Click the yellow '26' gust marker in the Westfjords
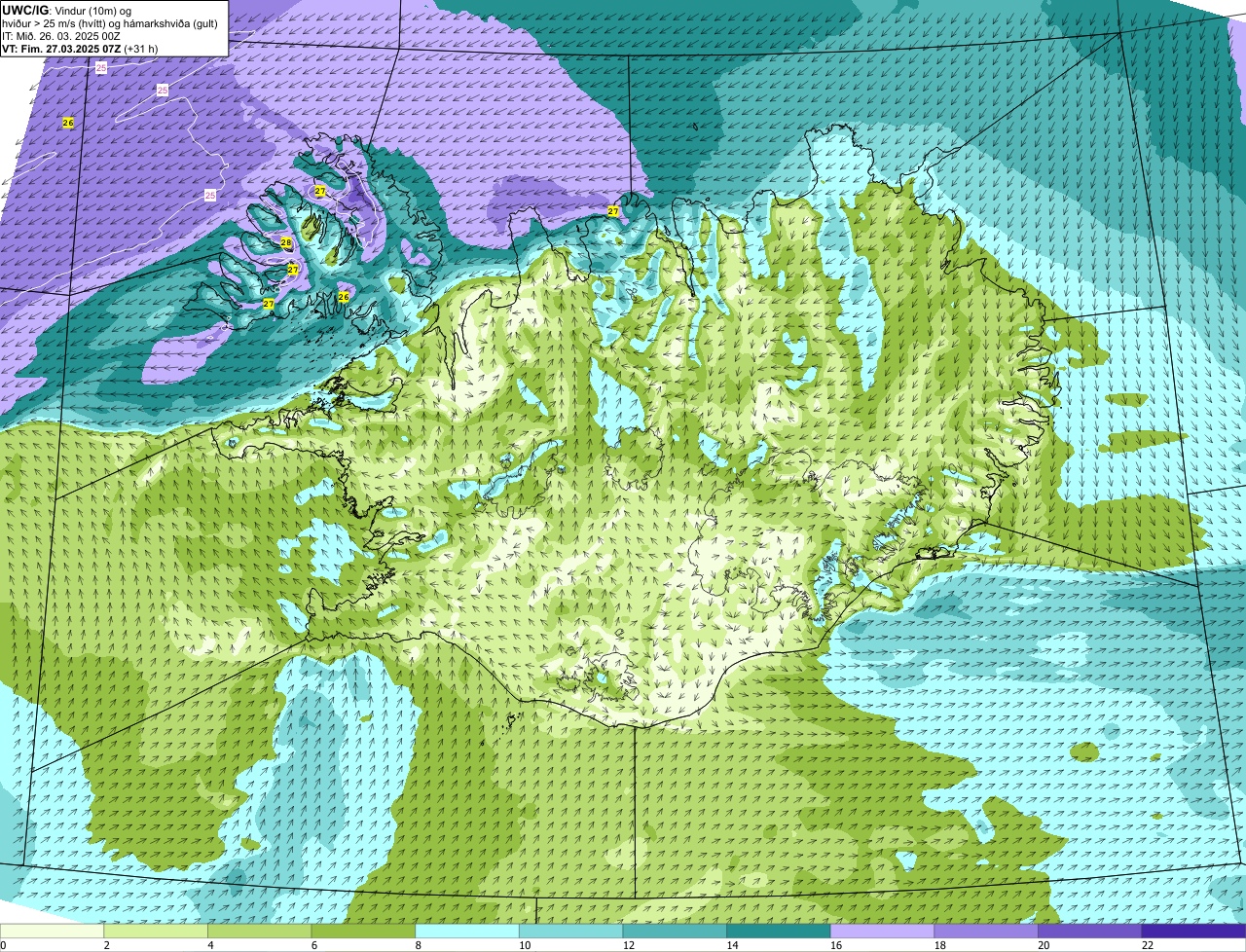 point(343,297)
